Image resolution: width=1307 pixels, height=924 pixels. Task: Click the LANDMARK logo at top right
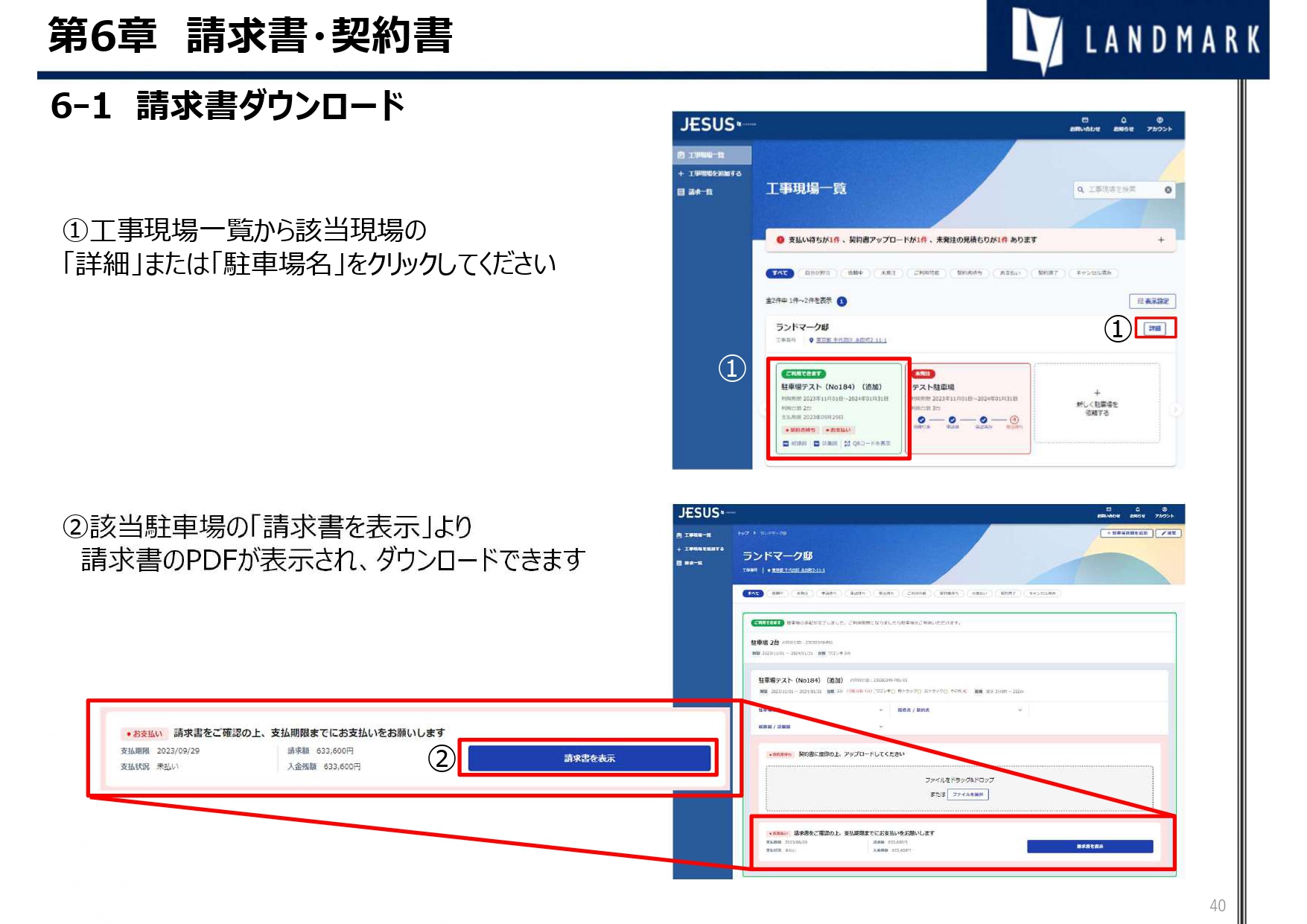click(x=1135, y=39)
